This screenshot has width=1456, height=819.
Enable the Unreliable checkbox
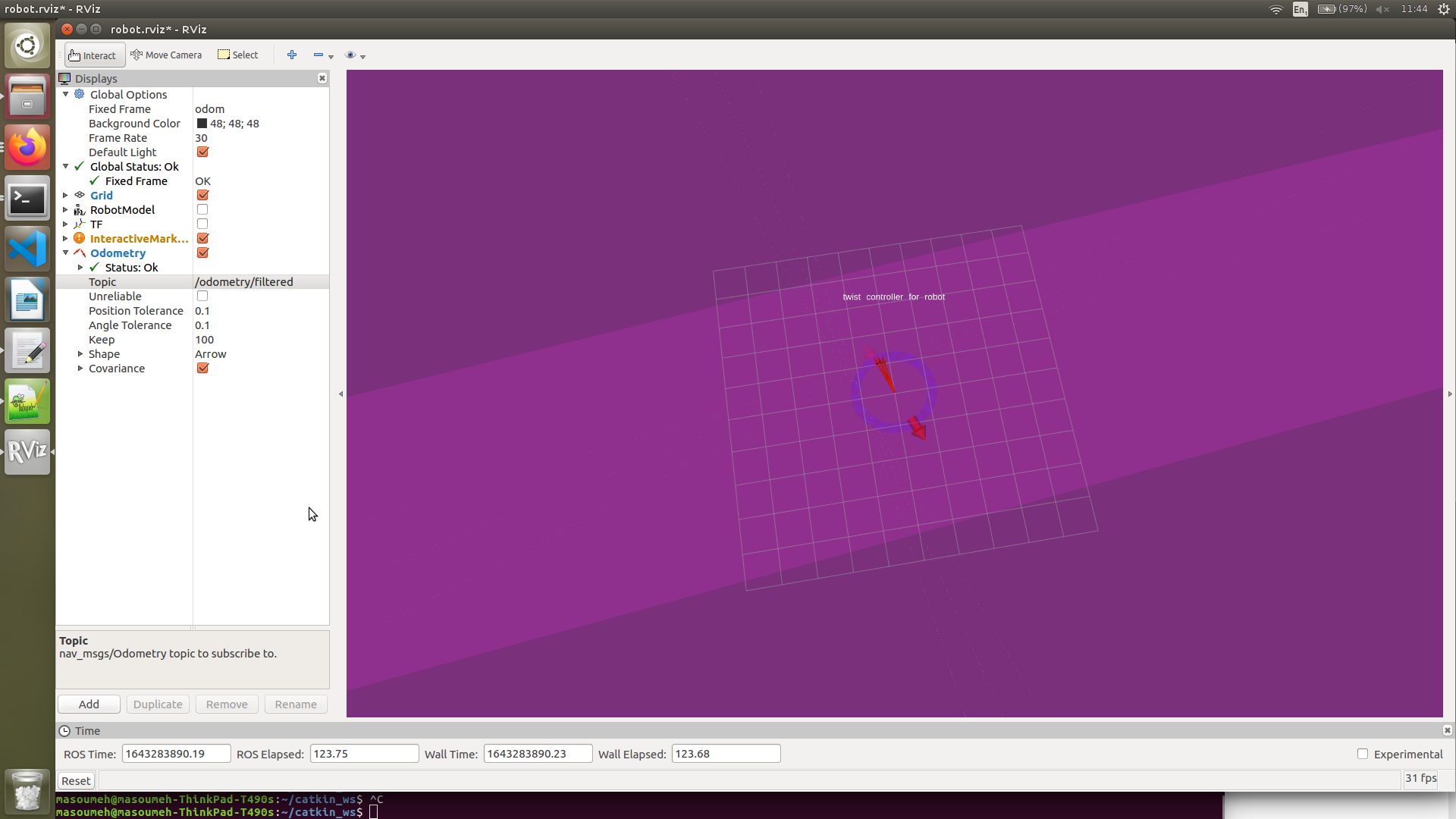point(202,296)
